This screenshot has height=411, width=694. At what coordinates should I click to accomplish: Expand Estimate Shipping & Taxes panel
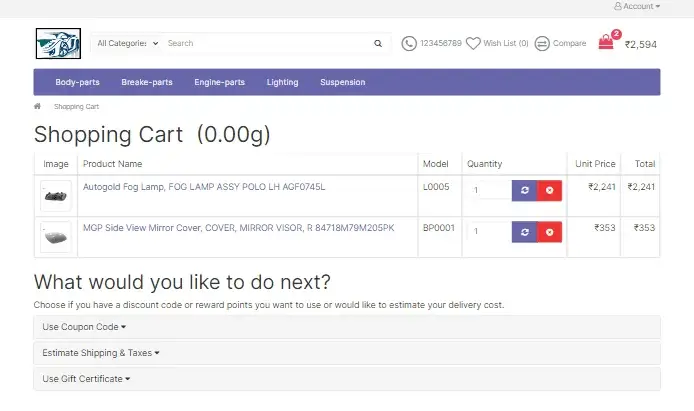click(x=101, y=353)
